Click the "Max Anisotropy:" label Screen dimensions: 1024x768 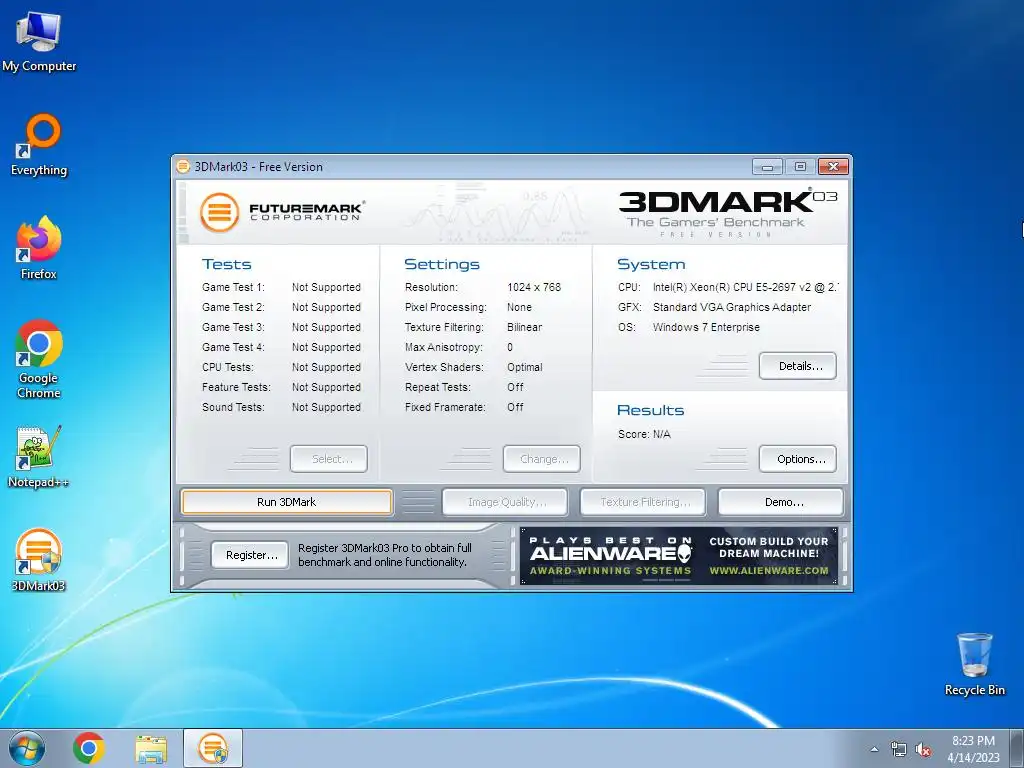(x=443, y=347)
